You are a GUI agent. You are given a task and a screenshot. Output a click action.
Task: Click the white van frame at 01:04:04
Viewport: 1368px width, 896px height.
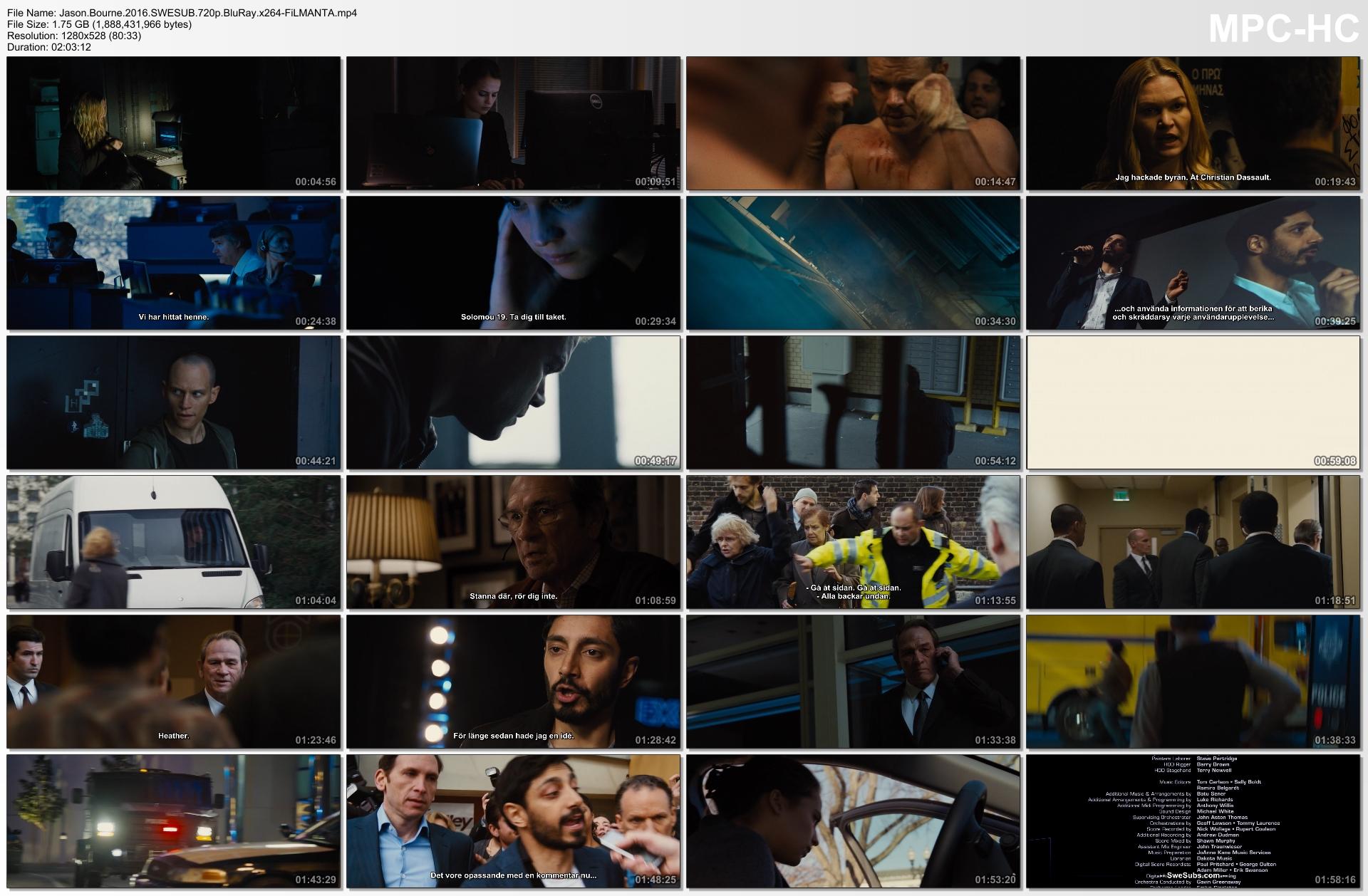pos(174,542)
